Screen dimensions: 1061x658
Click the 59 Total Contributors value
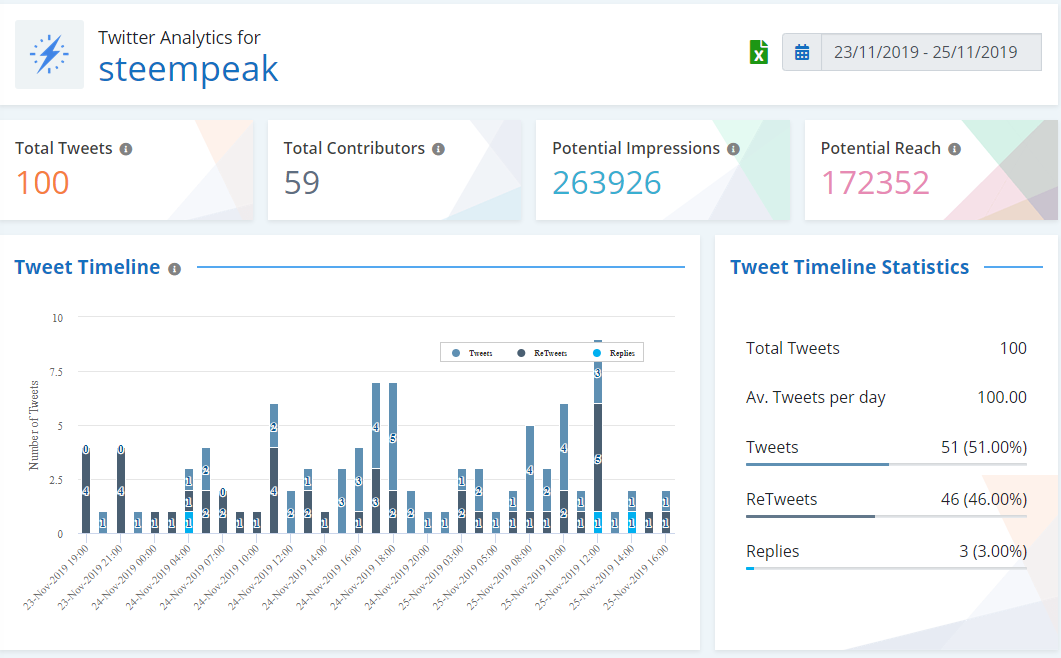pyautogui.click(x=302, y=183)
